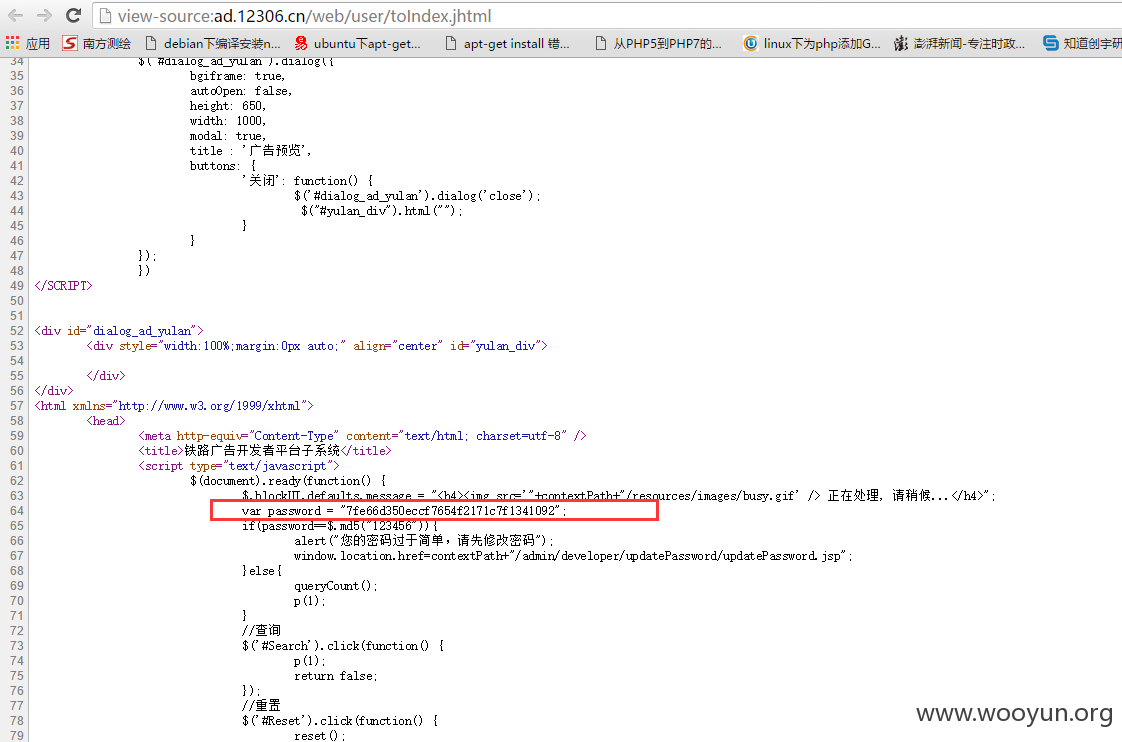Click the 'bgiframe: true,' line
Image resolution: width=1122 pixels, height=742 pixels.
(238, 76)
